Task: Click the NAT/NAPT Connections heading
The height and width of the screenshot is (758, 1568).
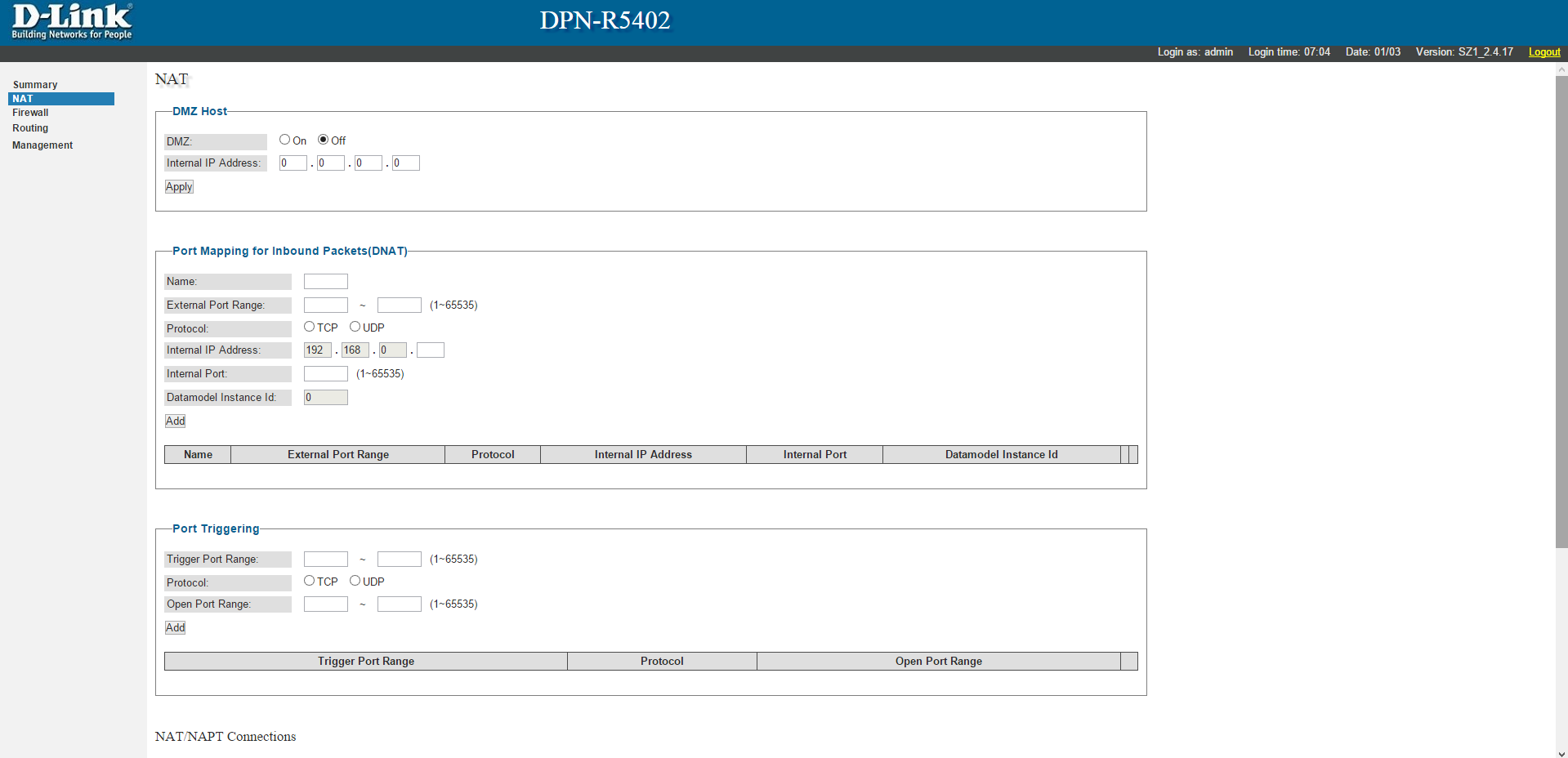Action: [226, 737]
